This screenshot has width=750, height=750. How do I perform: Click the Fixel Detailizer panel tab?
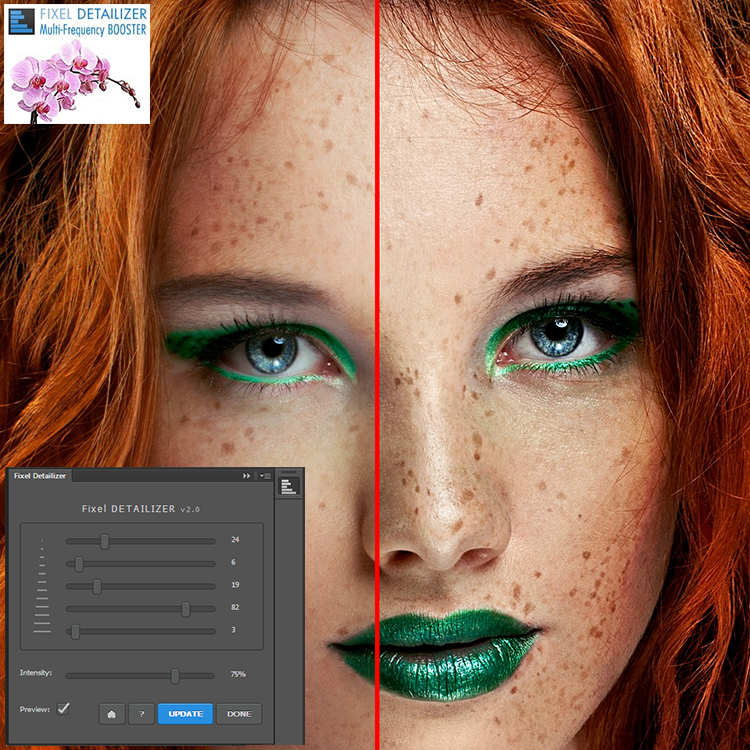coord(40,476)
